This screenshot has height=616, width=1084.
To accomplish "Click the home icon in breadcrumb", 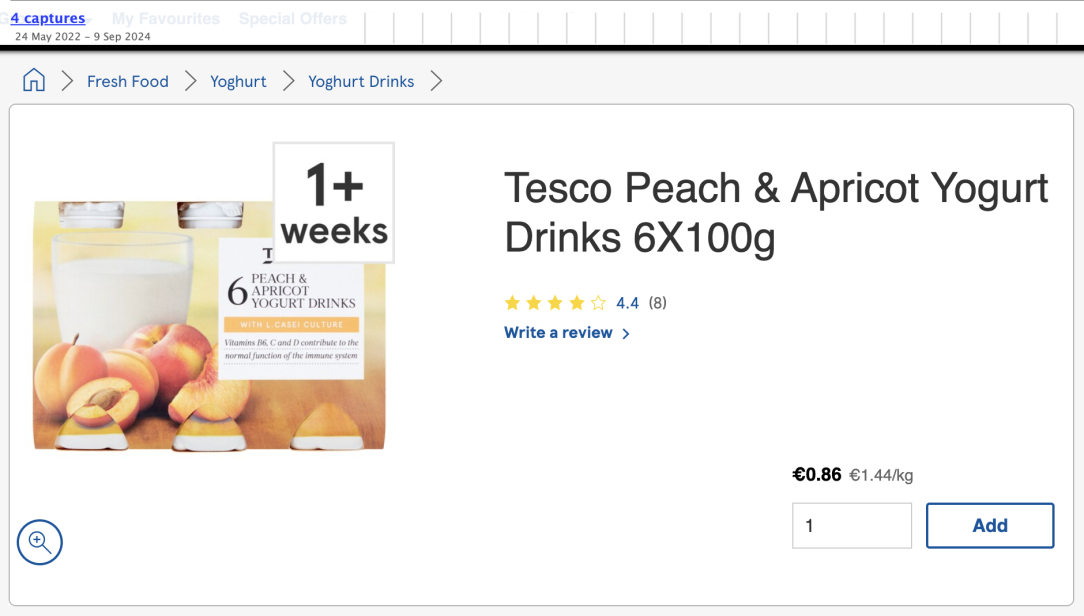I will pyautogui.click(x=33, y=81).
